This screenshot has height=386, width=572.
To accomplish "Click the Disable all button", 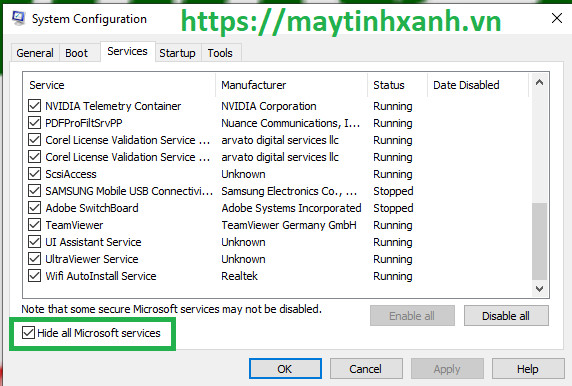I will point(506,316).
